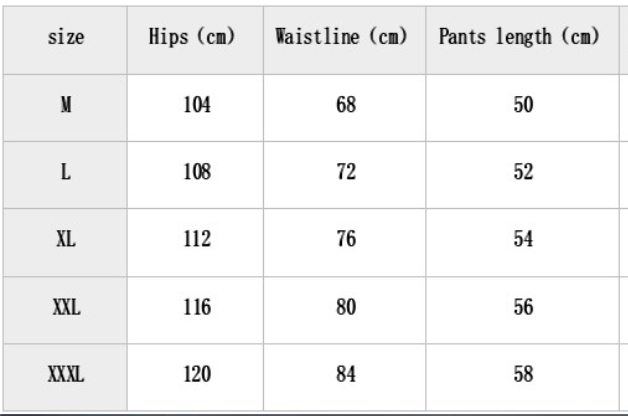Select the L size row label
This screenshot has height=416, width=628.
point(66,173)
